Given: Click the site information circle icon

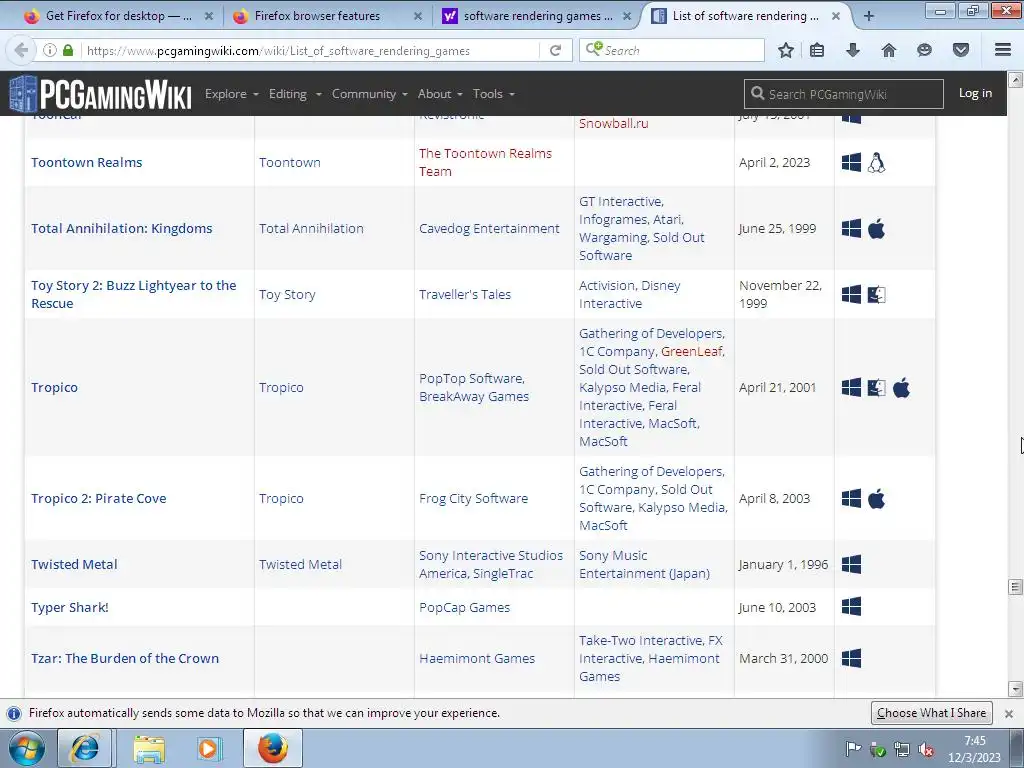Looking at the screenshot, I should (50, 50).
